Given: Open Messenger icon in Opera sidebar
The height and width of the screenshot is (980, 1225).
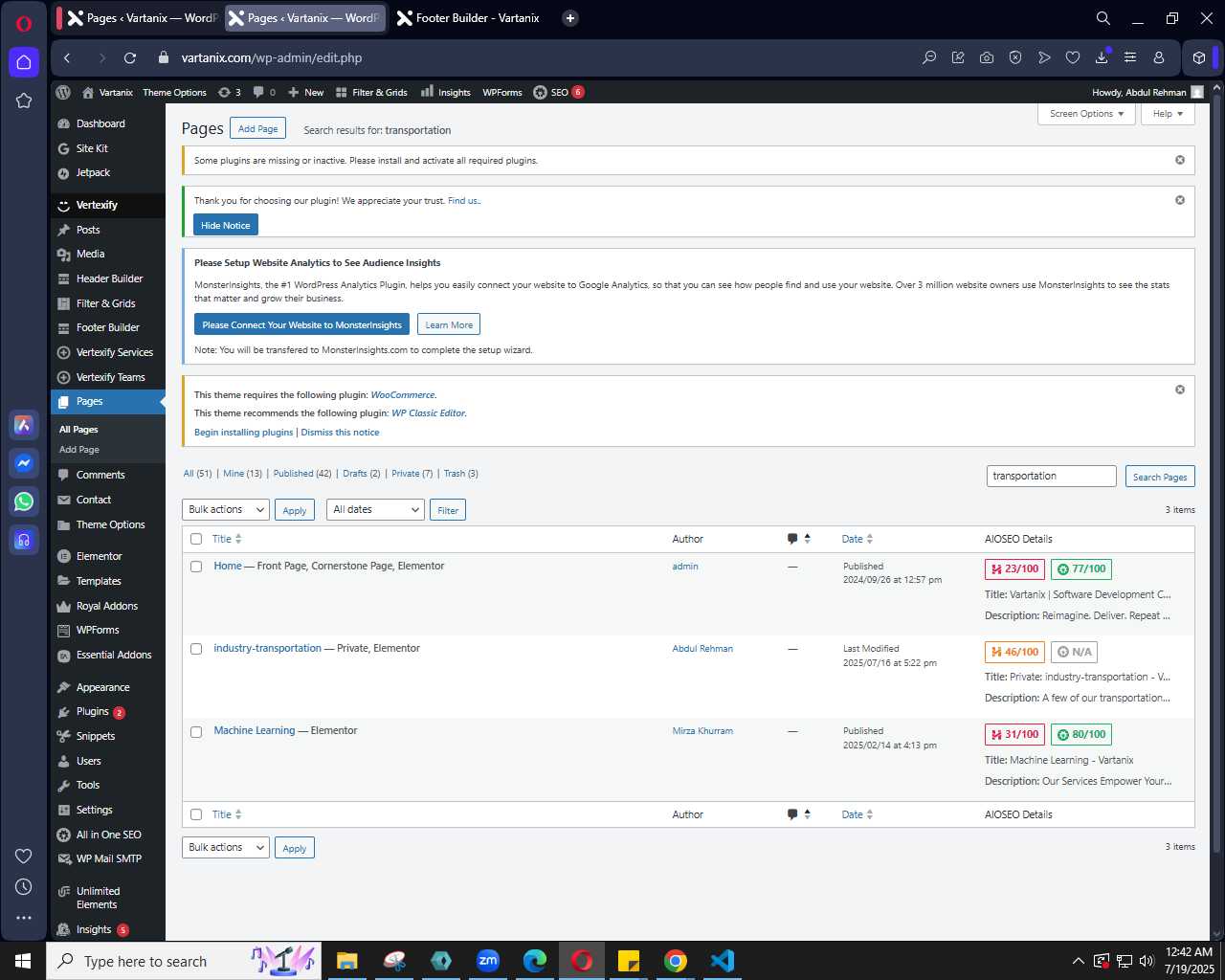Looking at the screenshot, I should pyautogui.click(x=24, y=463).
